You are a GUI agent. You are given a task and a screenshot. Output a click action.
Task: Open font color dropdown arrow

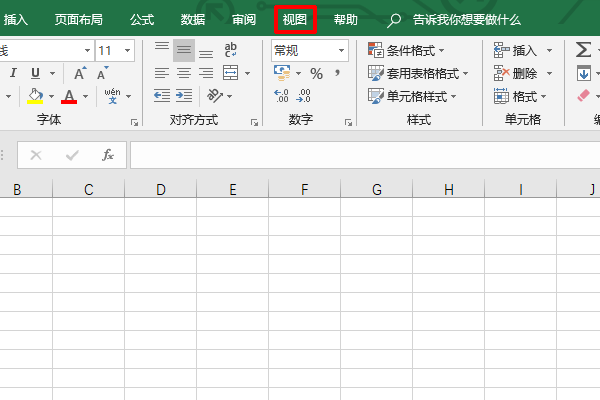click(86, 96)
